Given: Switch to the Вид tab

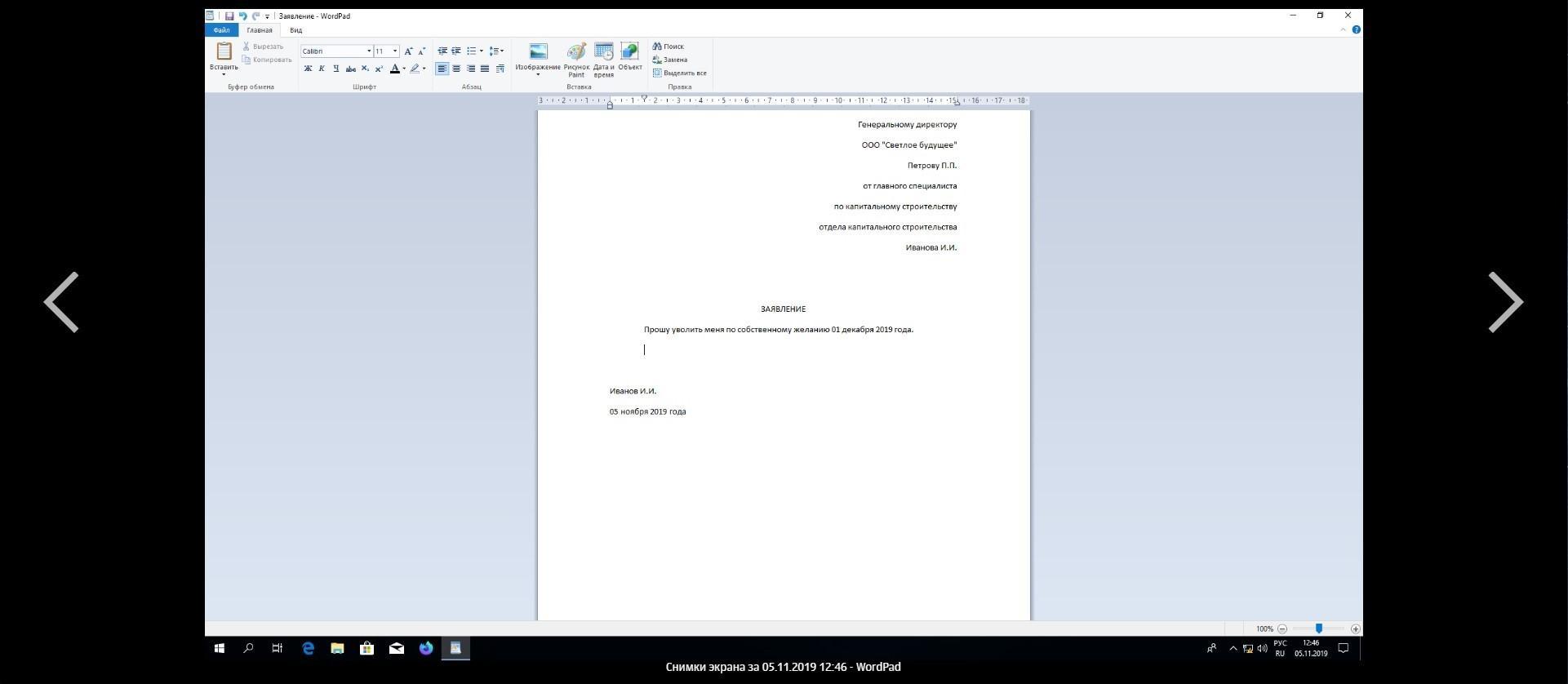Looking at the screenshot, I should 295,30.
